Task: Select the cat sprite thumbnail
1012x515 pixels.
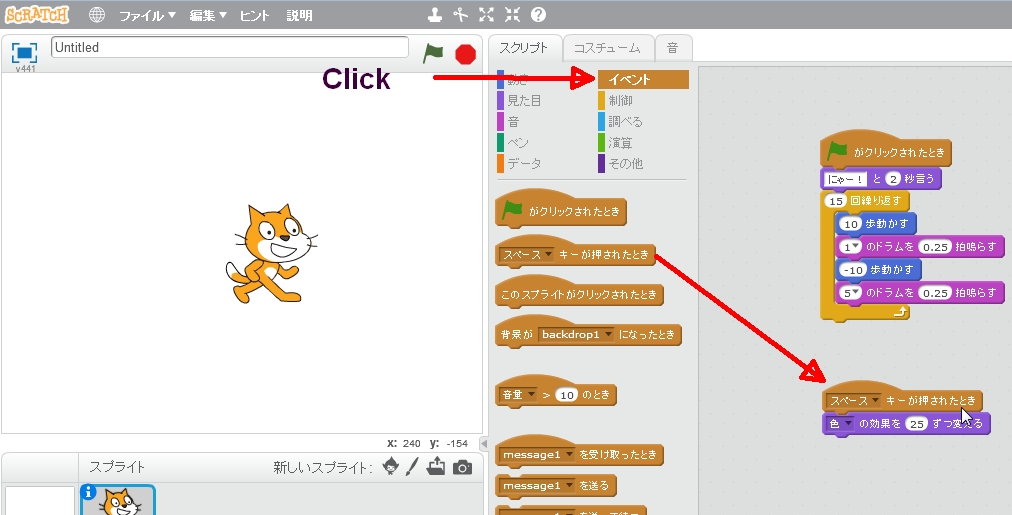Action: point(119,501)
